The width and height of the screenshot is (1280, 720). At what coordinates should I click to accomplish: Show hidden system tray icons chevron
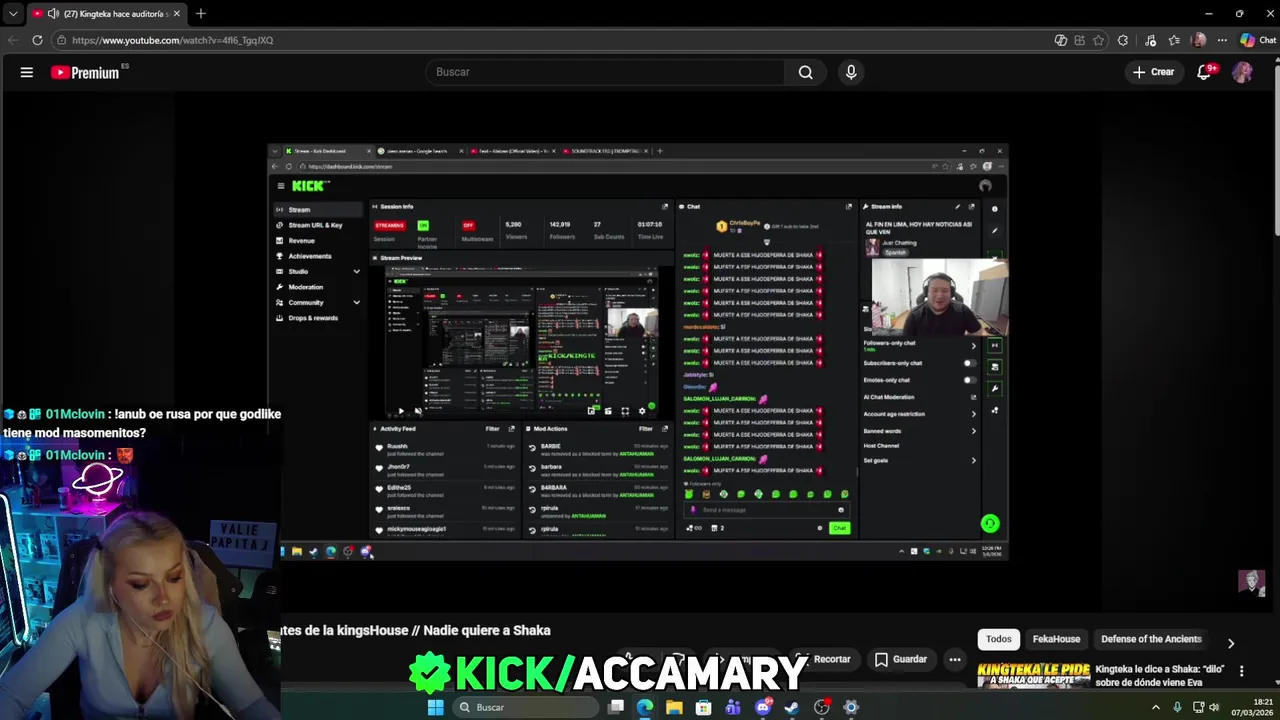(1156, 707)
